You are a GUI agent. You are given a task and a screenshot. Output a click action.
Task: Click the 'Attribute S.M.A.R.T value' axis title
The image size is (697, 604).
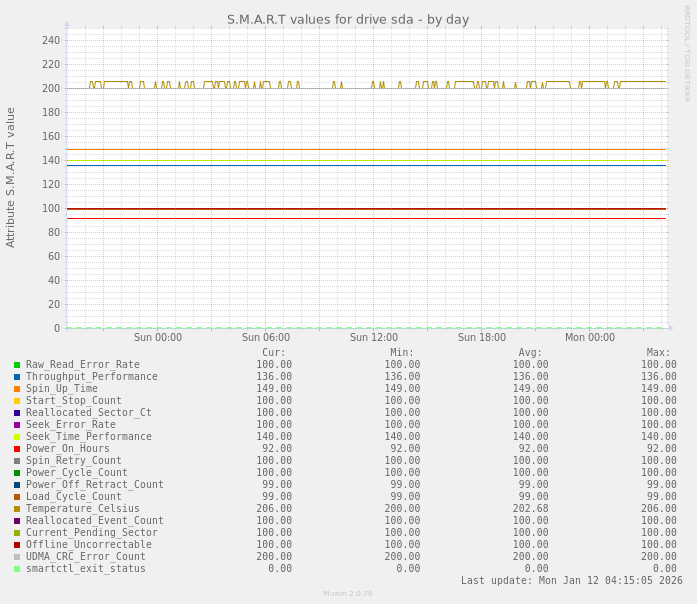point(10,177)
